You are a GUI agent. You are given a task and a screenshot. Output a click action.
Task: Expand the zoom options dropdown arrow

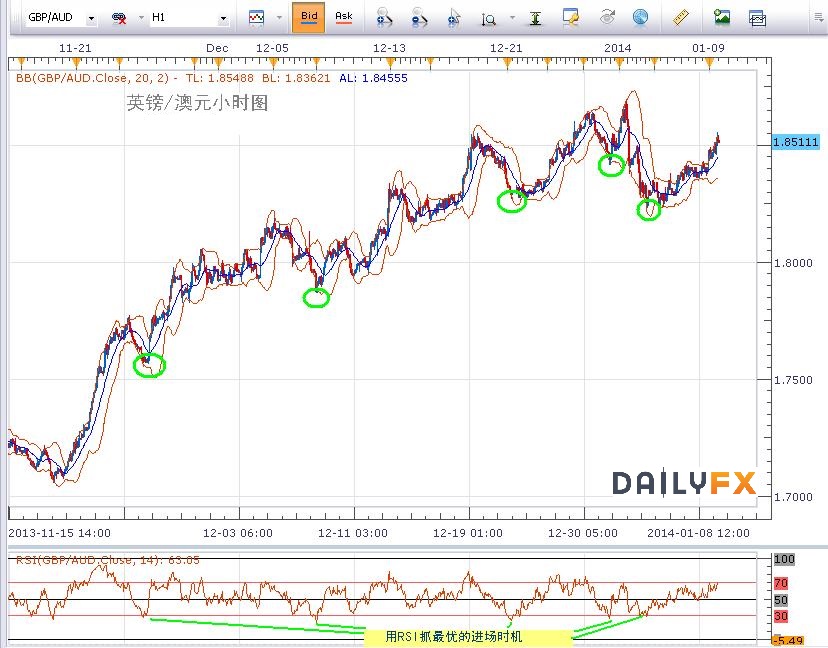click(x=512, y=18)
